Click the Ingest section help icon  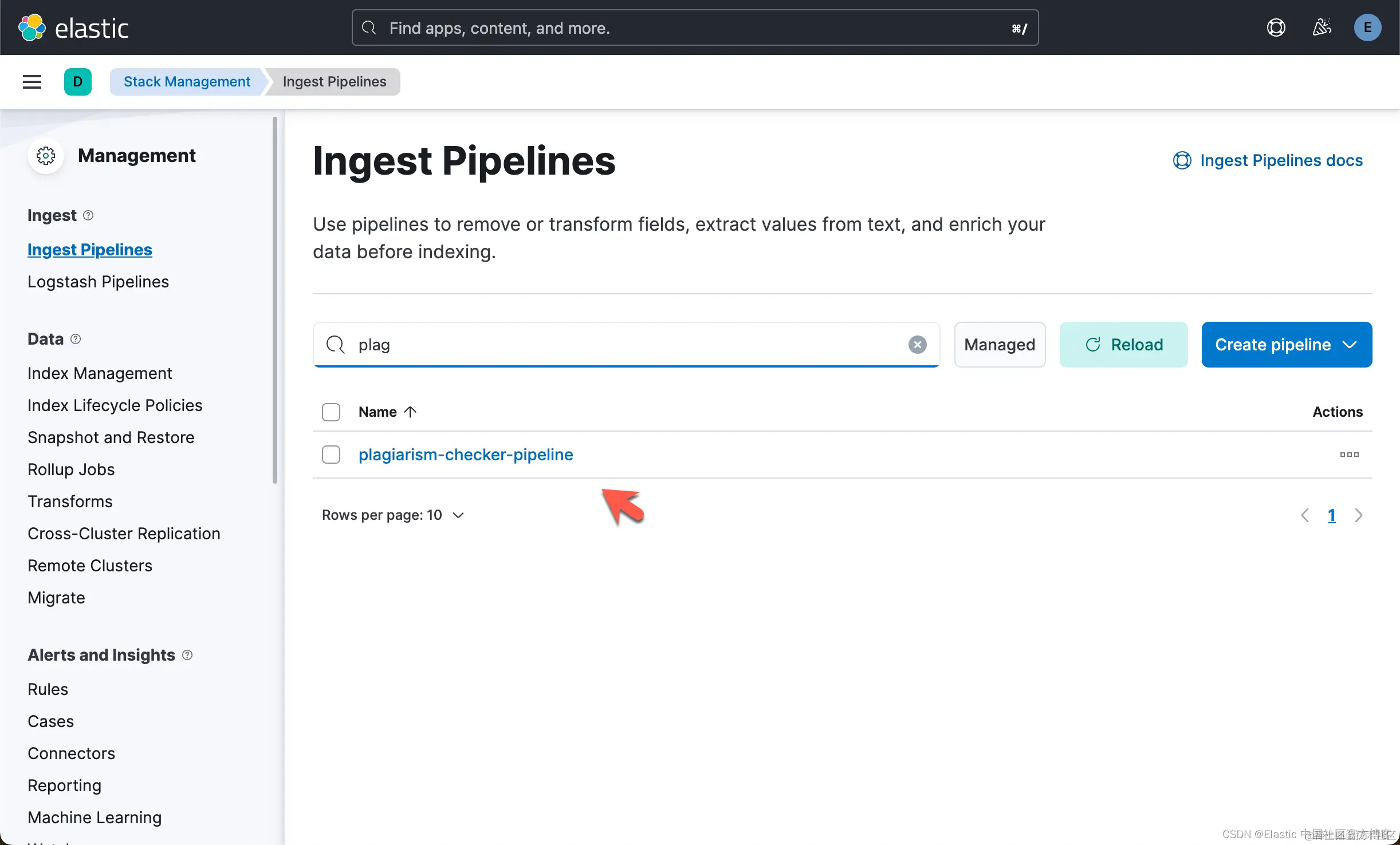[88, 215]
